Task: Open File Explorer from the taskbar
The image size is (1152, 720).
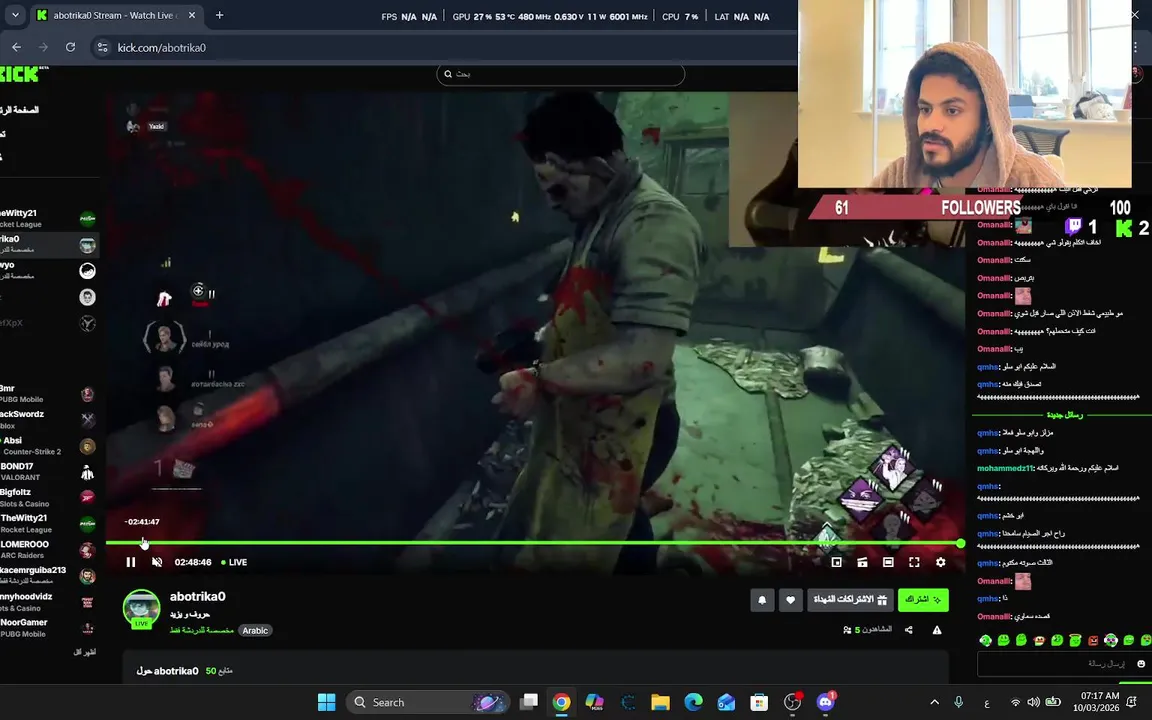Action: [660, 702]
